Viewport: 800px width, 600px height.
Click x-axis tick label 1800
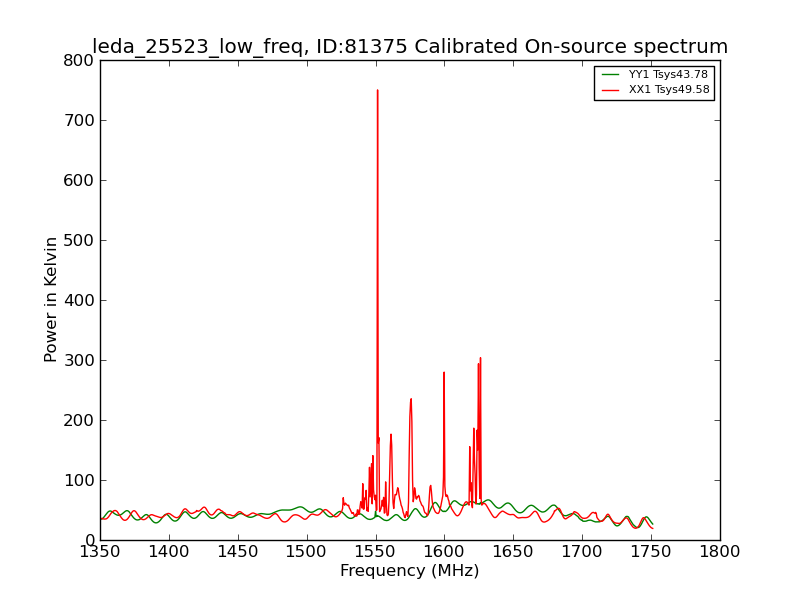[x=720, y=552]
